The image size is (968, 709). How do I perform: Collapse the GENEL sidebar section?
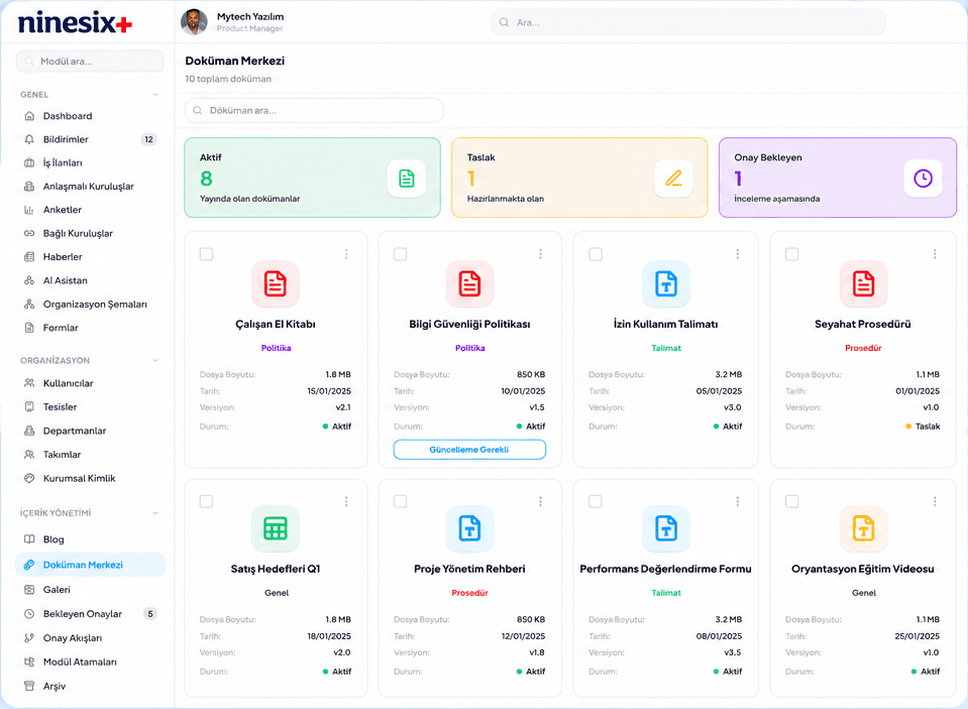click(x=155, y=94)
